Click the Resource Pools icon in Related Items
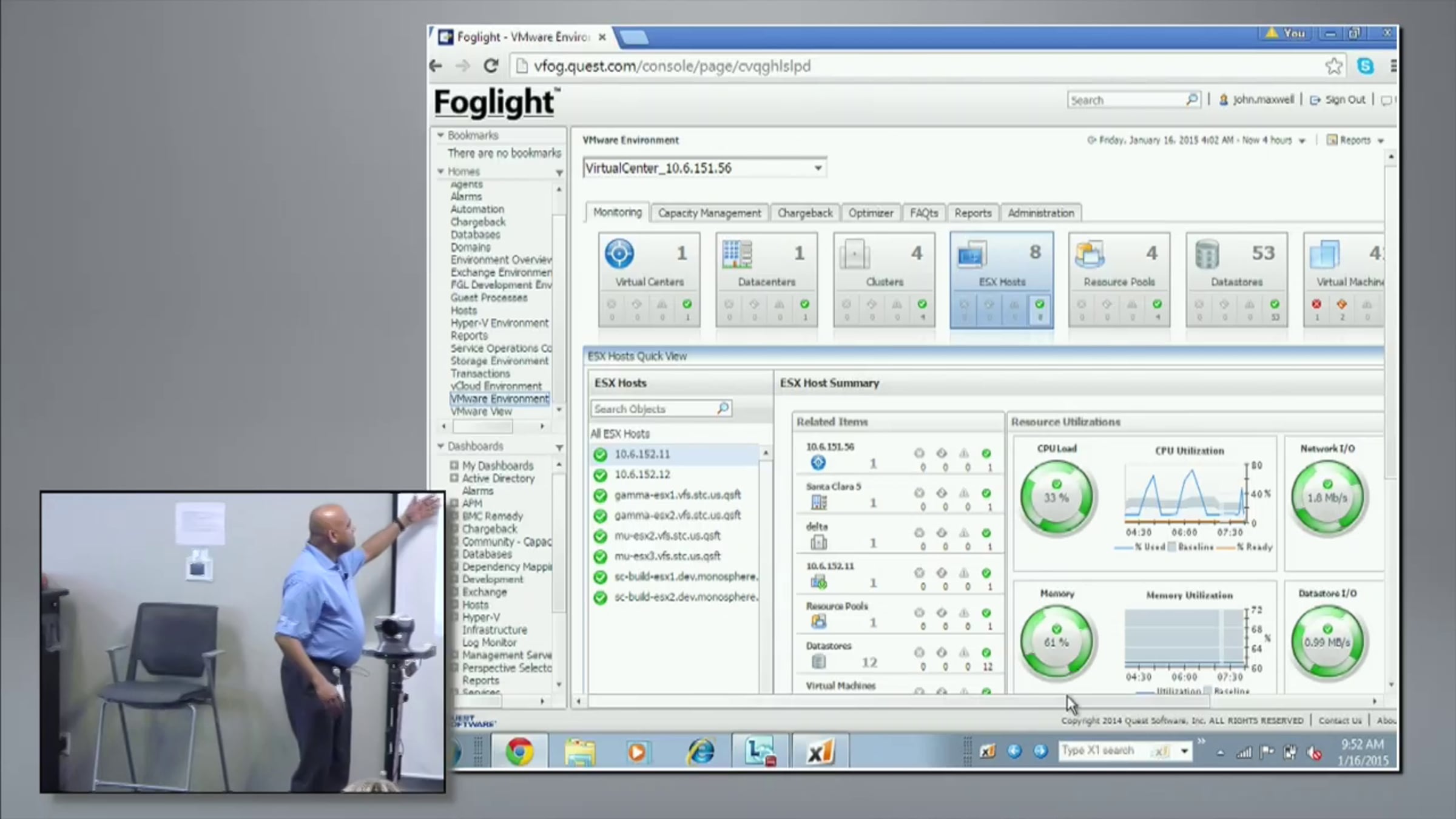The height and width of the screenshot is (819, 1456). pos(818,621)
